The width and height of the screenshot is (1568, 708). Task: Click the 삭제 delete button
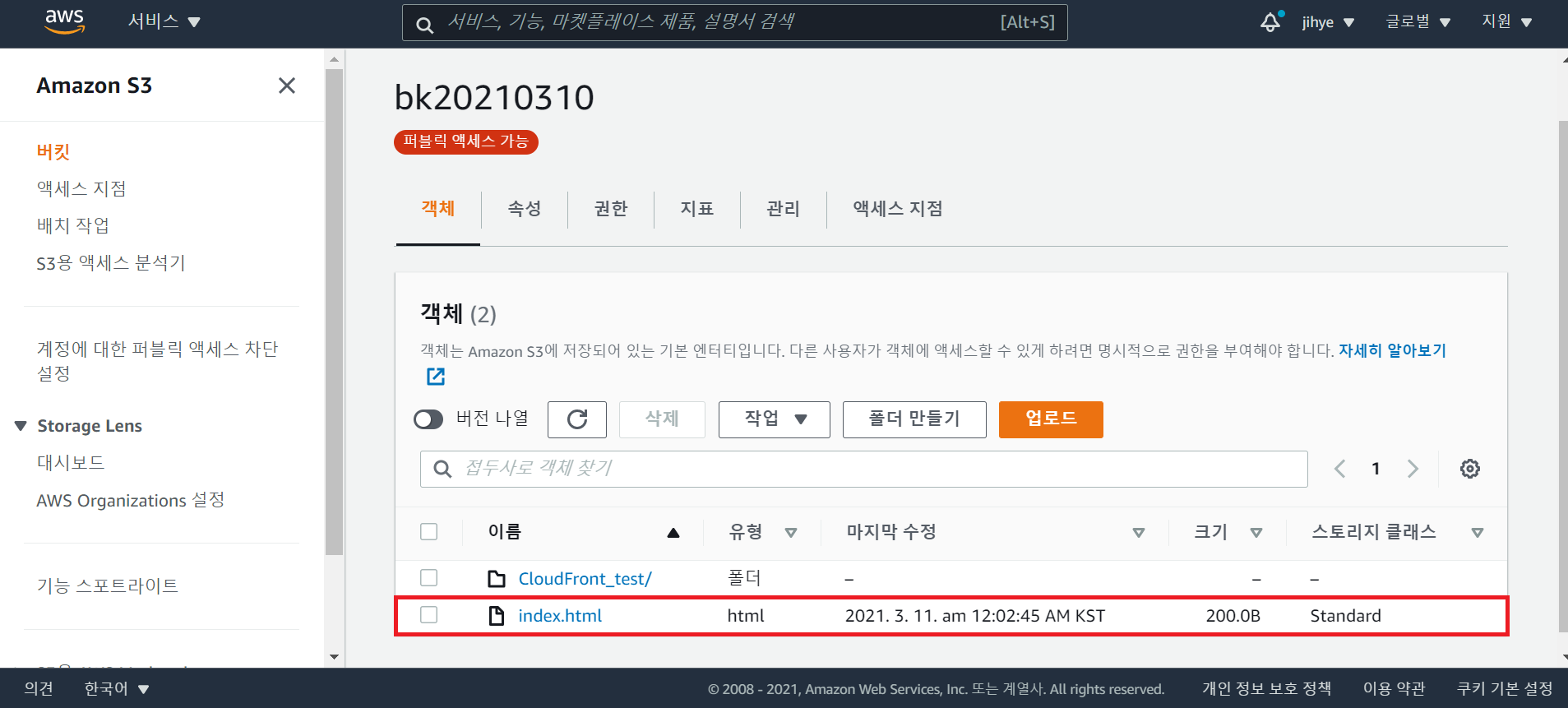662,419
